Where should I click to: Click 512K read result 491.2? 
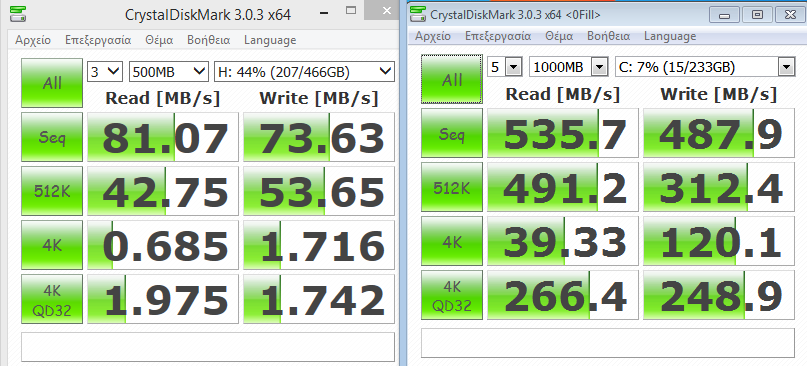(563, 187)
